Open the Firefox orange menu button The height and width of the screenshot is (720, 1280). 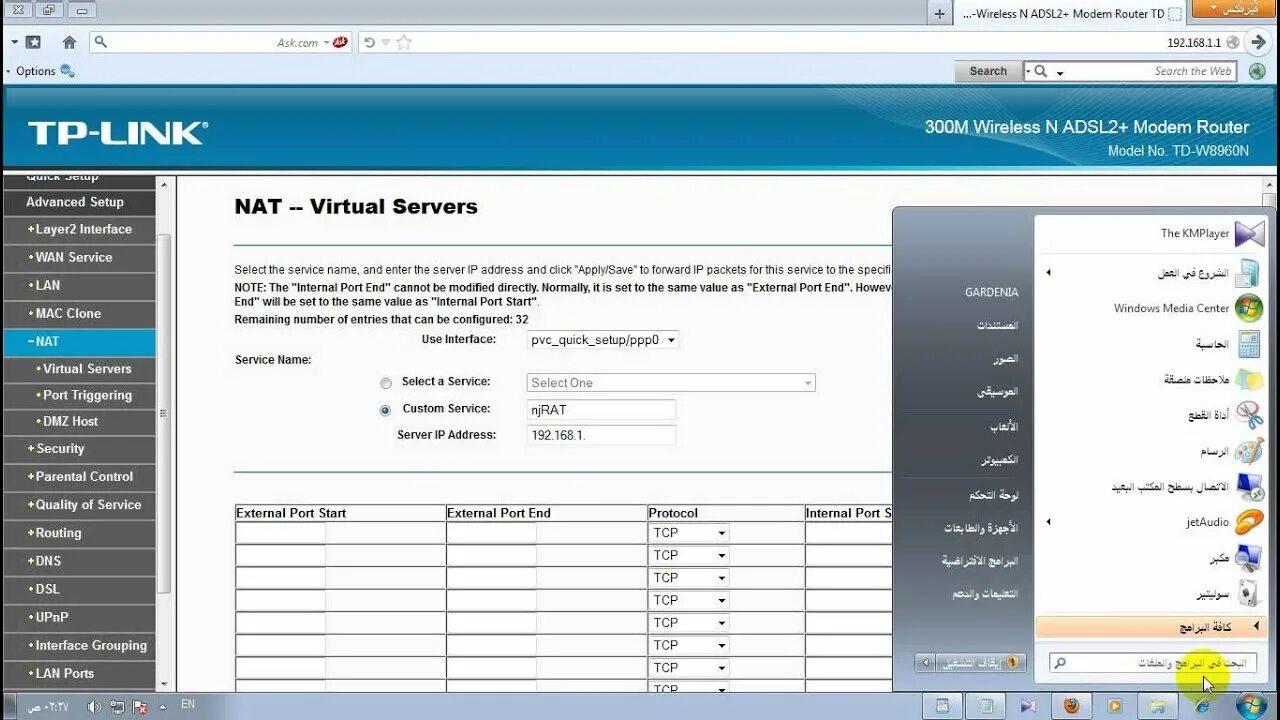pos(1236,9)
